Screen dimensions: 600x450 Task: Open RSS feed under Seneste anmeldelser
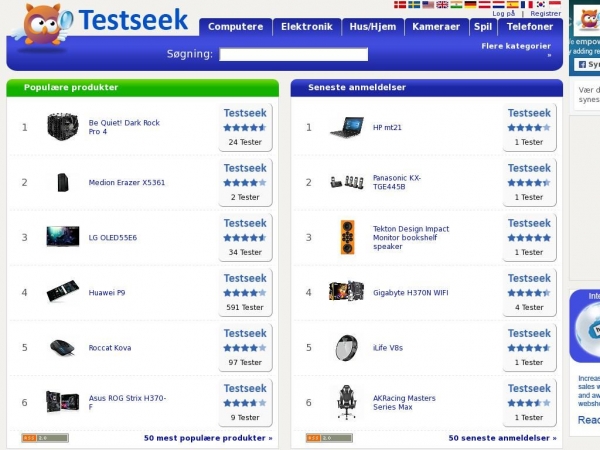pyautogui.click(x=329, y=438)
